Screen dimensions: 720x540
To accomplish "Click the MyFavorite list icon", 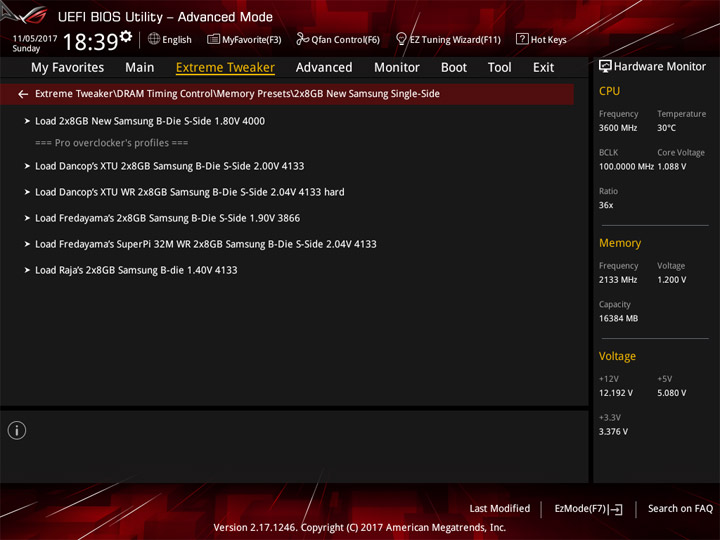I will 213,39.
